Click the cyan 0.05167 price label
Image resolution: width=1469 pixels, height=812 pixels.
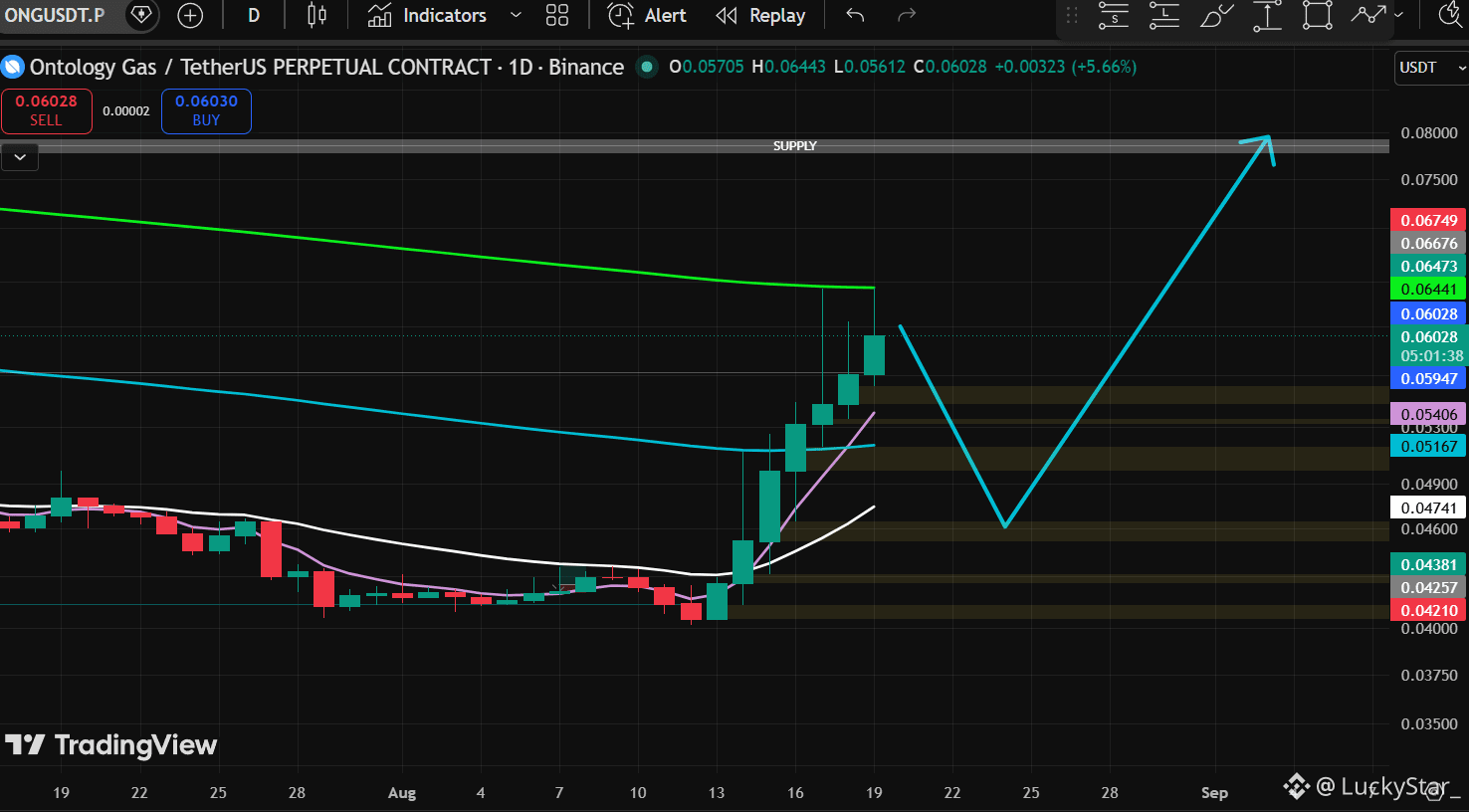(x=1428, y=447)
